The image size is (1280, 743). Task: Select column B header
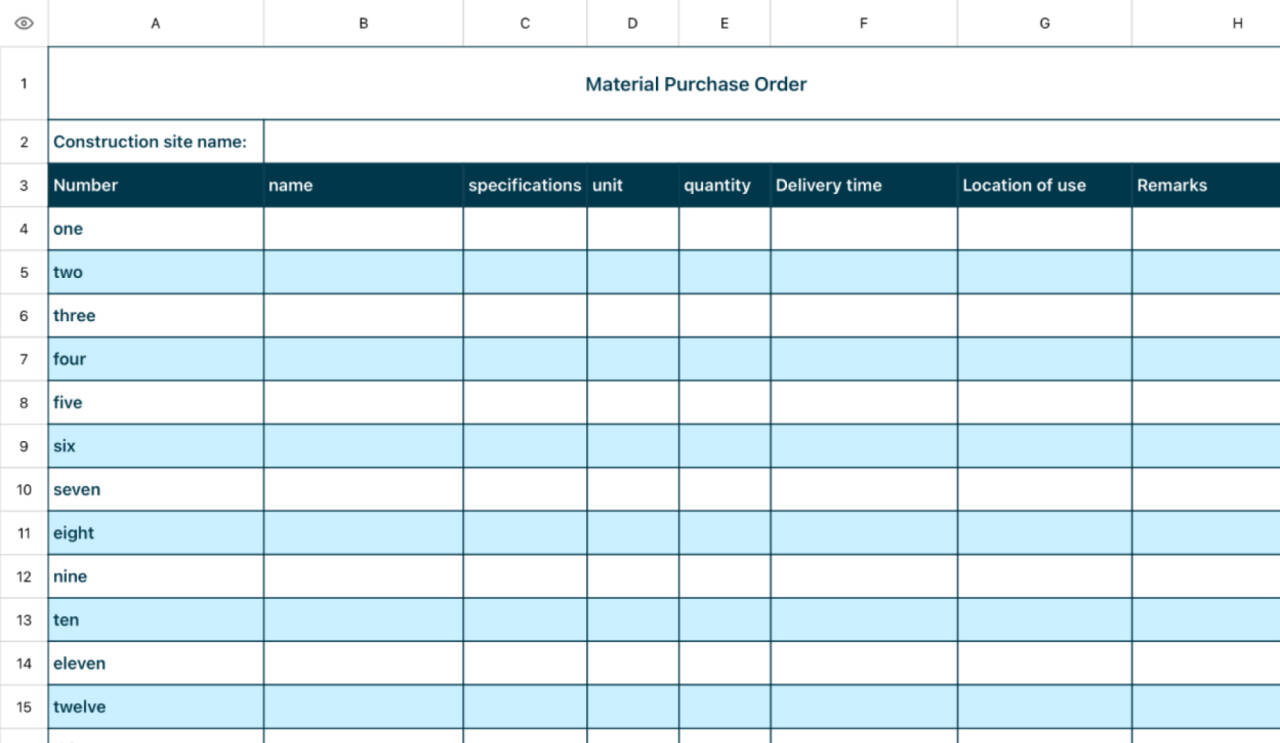[x=364, y=23]
